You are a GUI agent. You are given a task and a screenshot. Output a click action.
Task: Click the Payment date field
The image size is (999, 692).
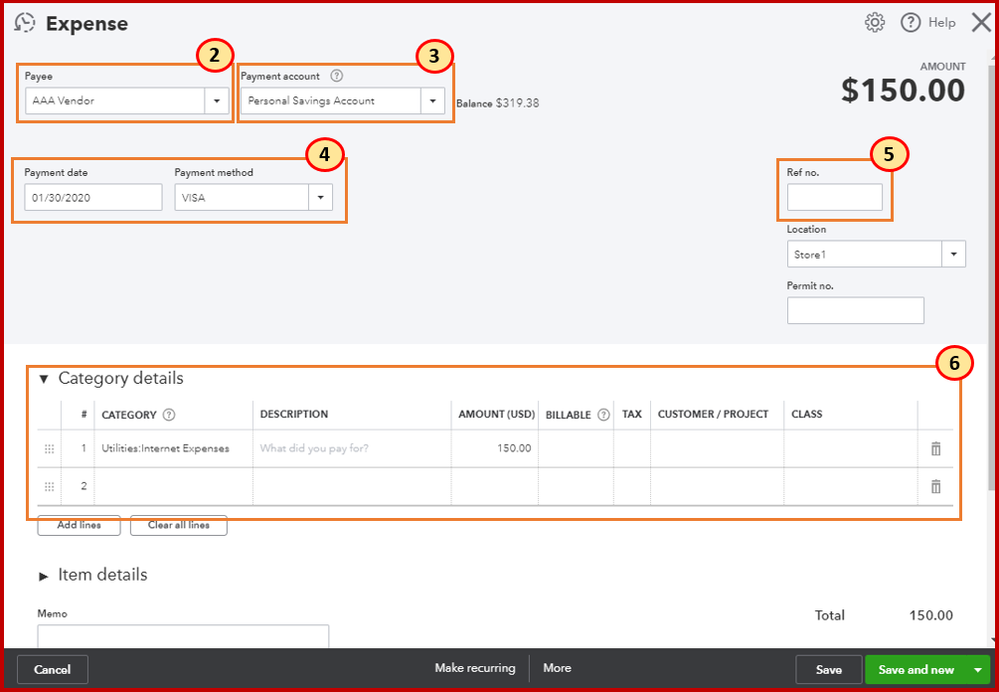coord(94,198)
